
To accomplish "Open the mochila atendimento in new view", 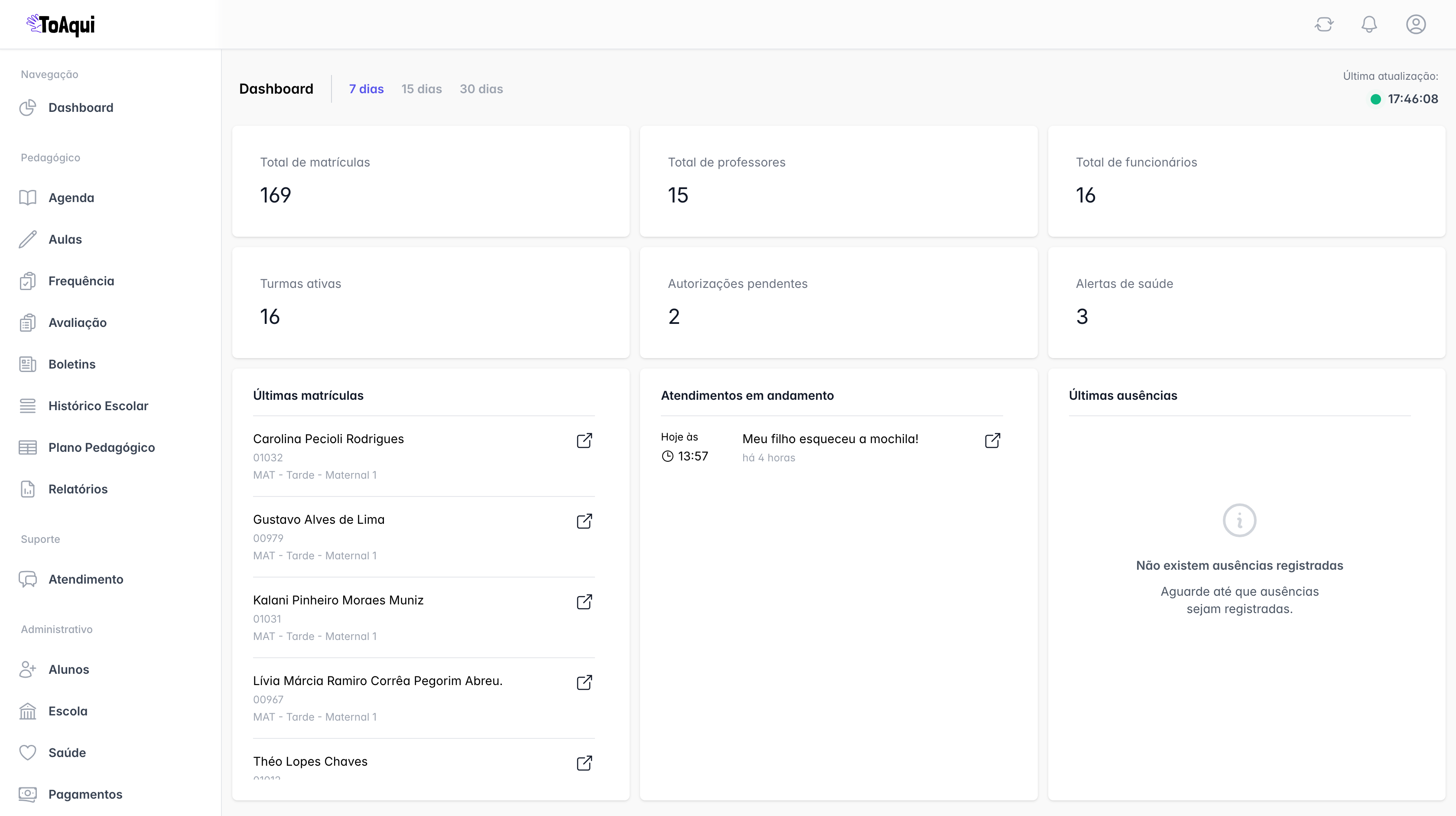I will 993,441.
